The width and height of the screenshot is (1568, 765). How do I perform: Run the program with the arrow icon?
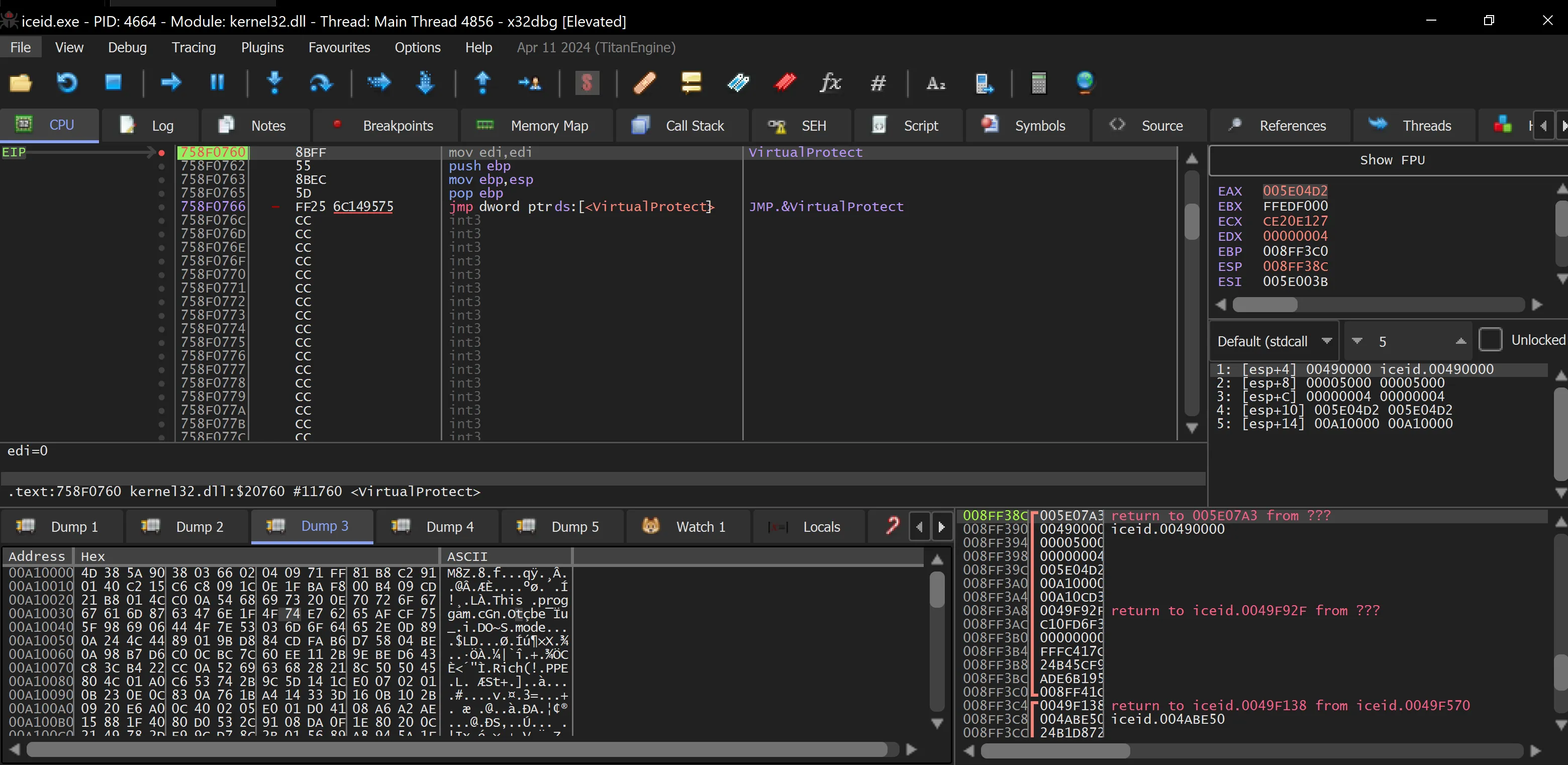point(171,82)
